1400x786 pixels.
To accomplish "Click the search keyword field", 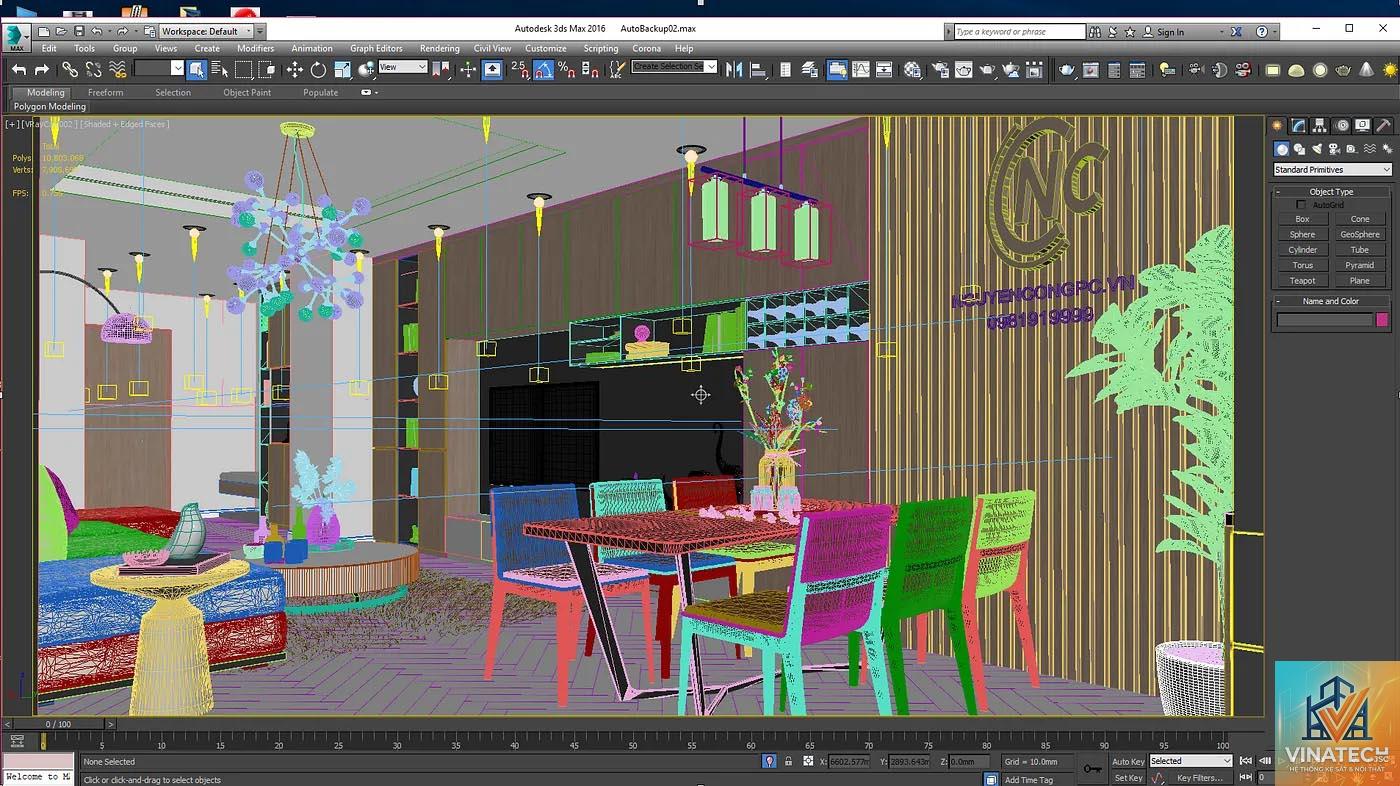I will [1019, 32].
